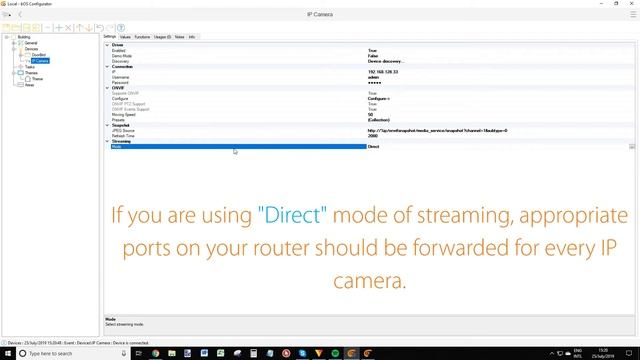Screen dimensions: 640x360
Task: Click the JPEG Source URL value
Action: [x=437, y=131]
